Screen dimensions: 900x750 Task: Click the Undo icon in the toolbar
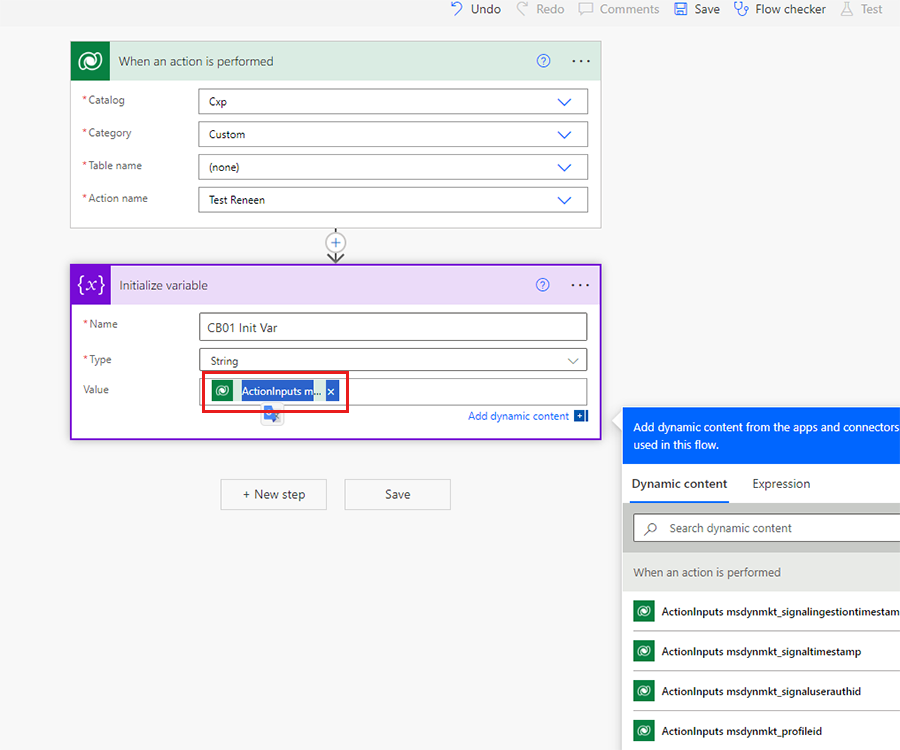point(456,9)
